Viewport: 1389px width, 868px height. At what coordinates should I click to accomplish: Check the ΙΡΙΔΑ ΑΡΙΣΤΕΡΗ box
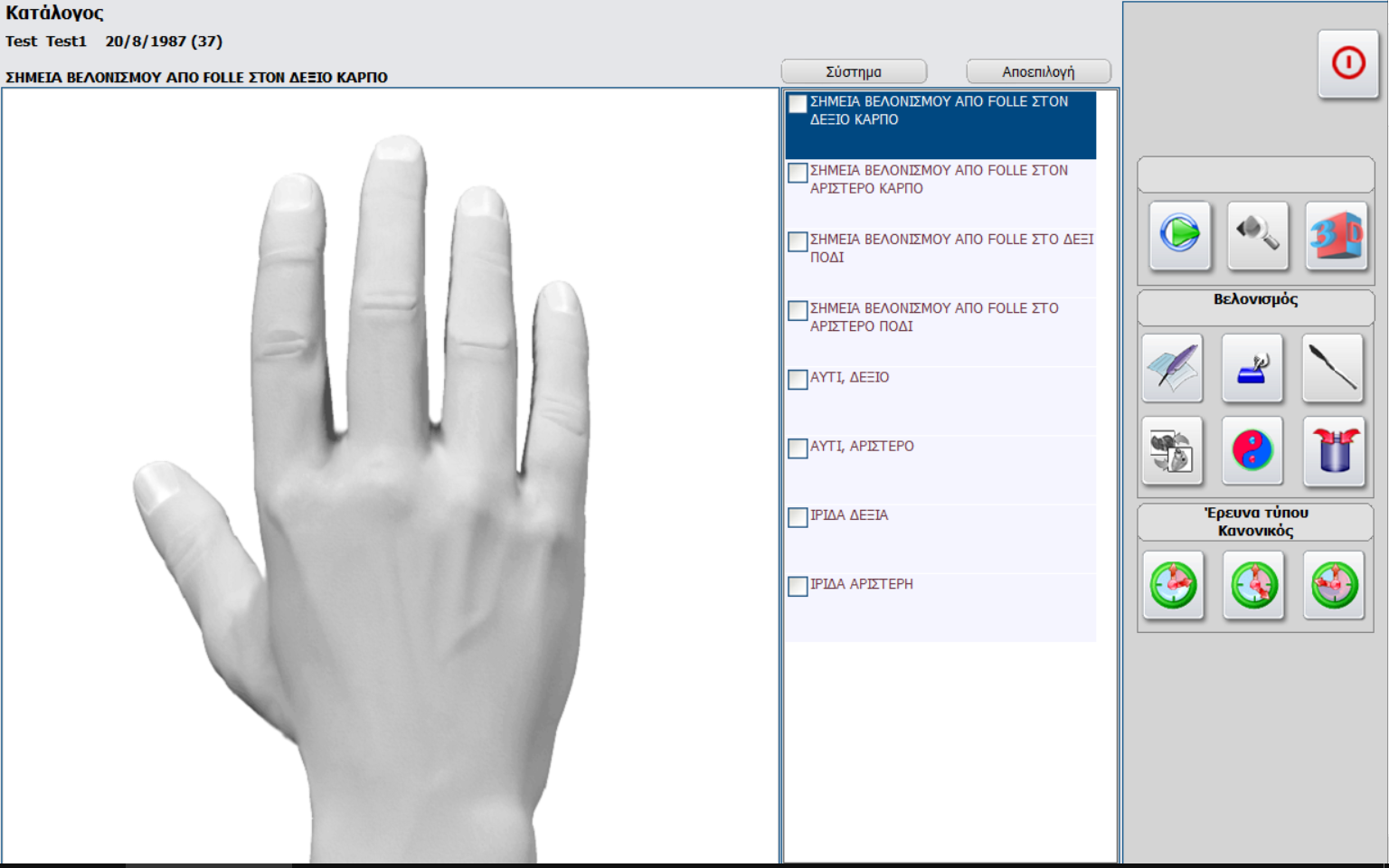(x=798, y=586)
